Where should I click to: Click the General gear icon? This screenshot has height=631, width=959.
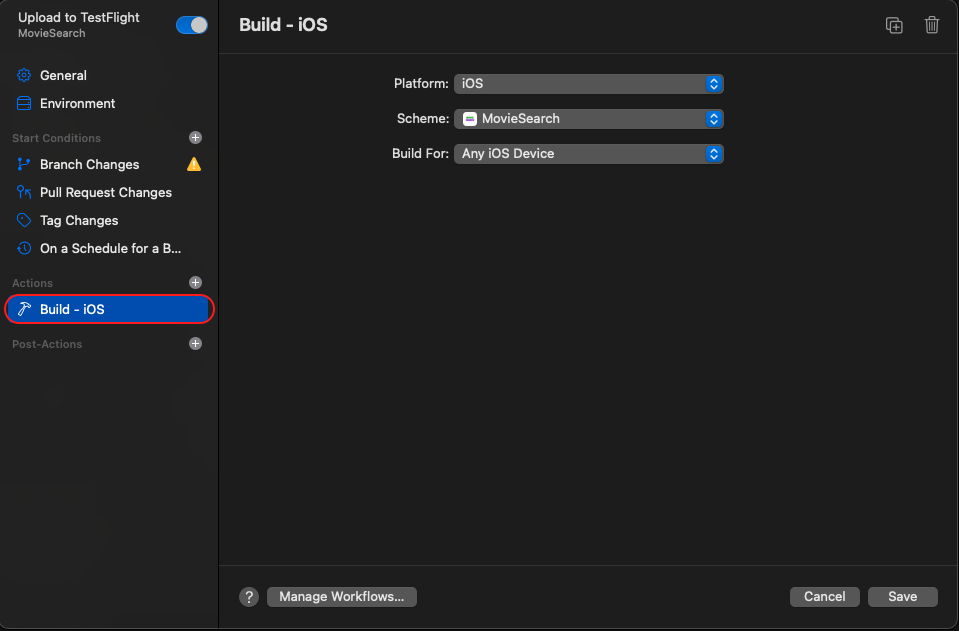point(24,75)
